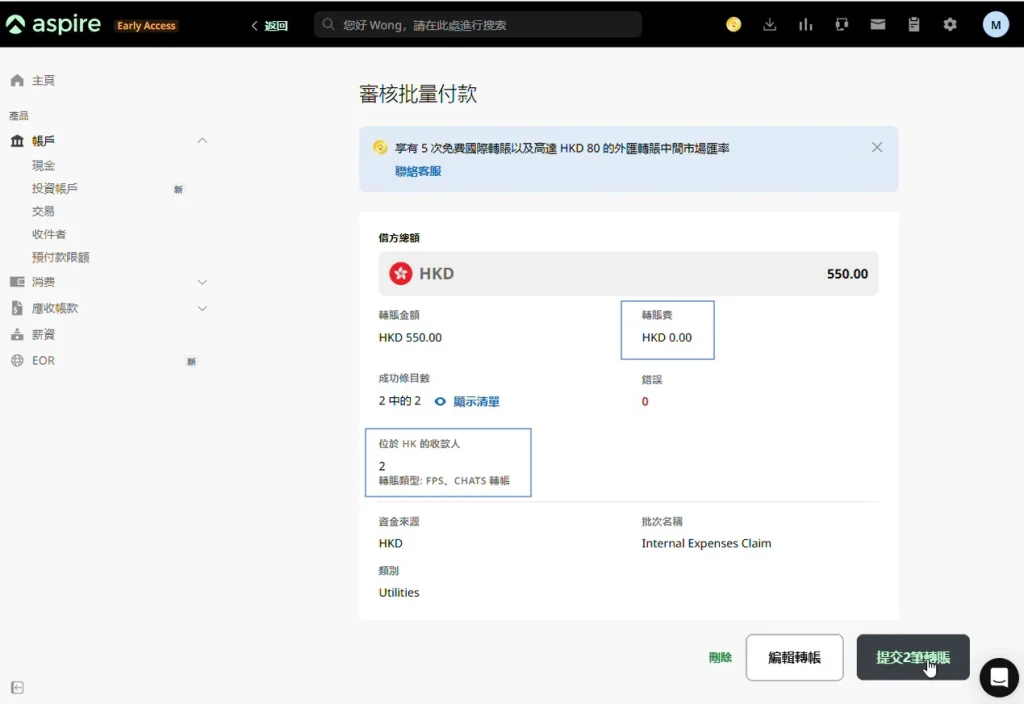Select 交易 in the sidebar
1024x704 pixels.
point(43,212)
